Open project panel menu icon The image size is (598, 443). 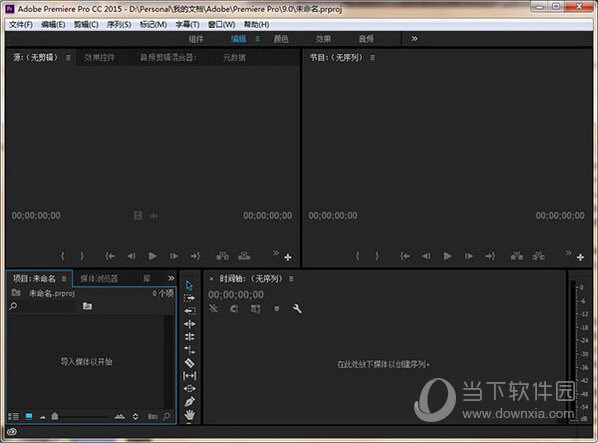(x=64, y=279)
